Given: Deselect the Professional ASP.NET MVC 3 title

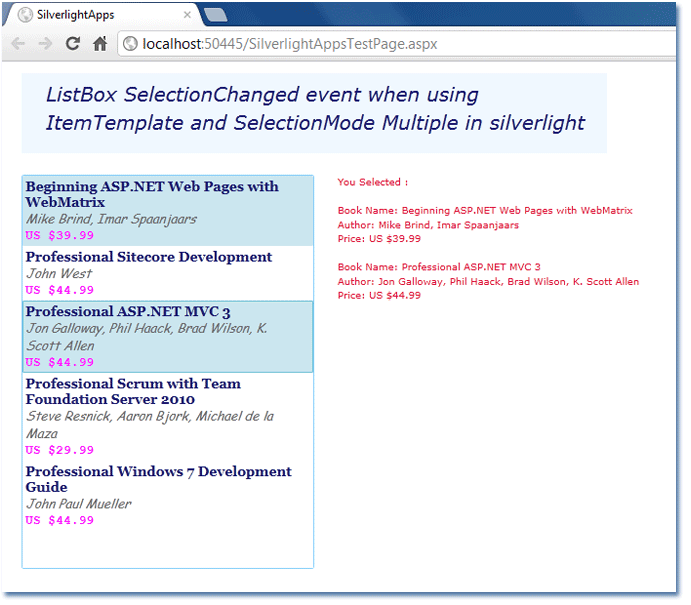Looking at the screenshot, I should (128, 312).
